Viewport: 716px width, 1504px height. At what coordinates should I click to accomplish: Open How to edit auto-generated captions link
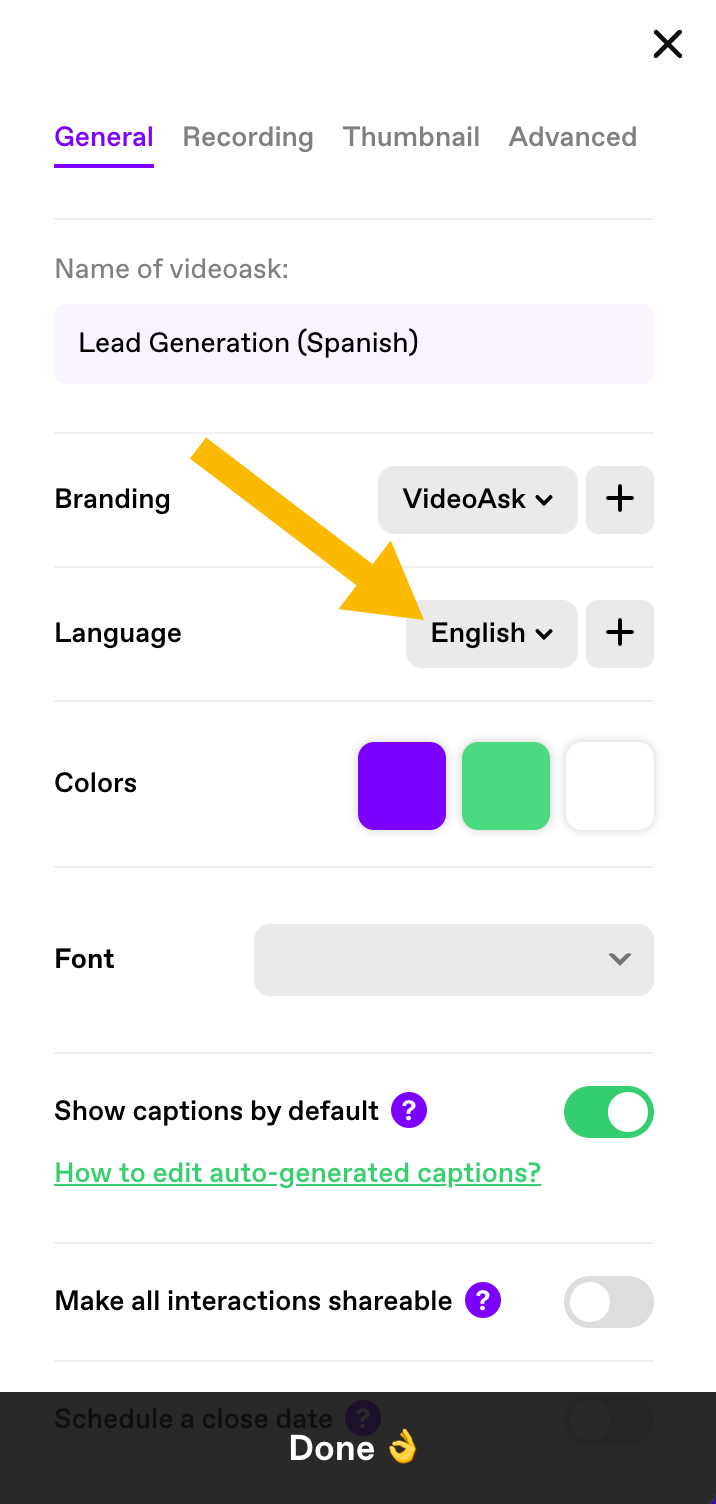click(x=298, y=1172)
